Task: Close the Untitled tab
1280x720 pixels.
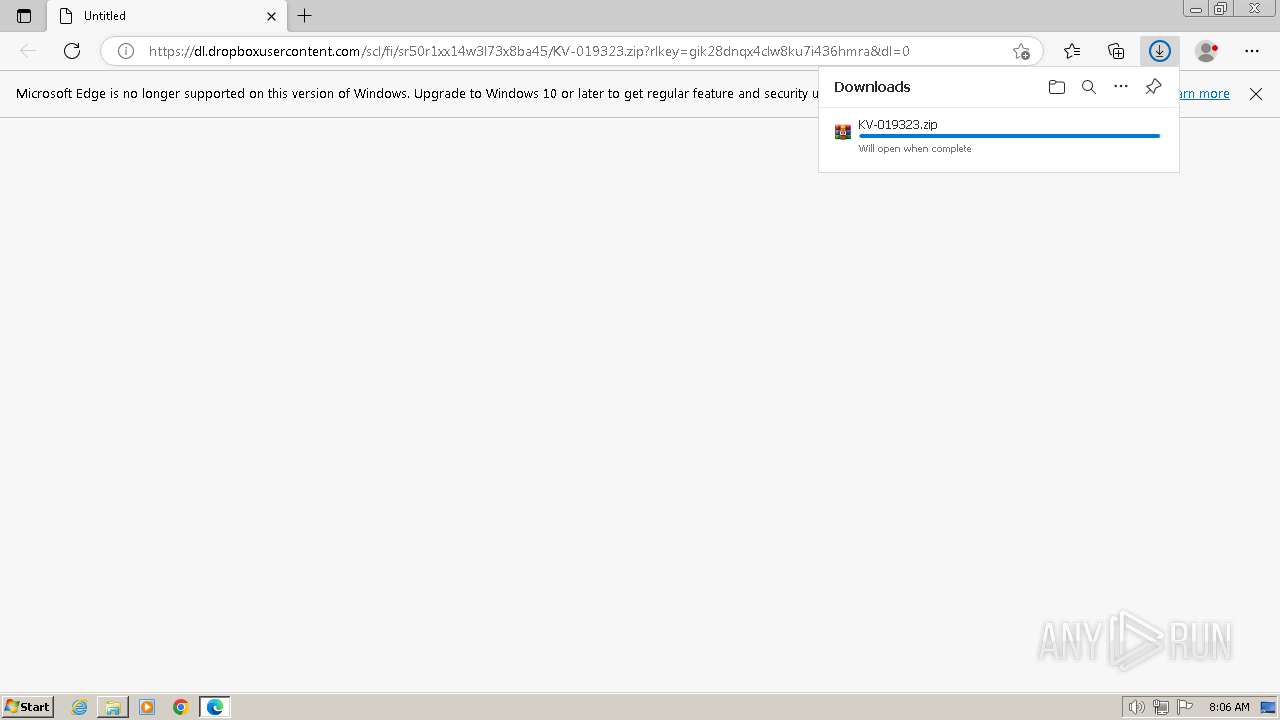Action: click(271, 16)
